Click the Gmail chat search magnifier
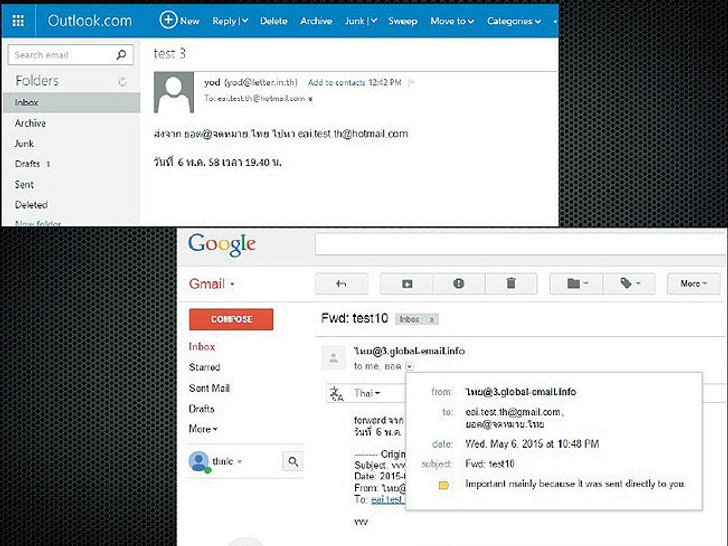728x546 pixels. (293, 462)
